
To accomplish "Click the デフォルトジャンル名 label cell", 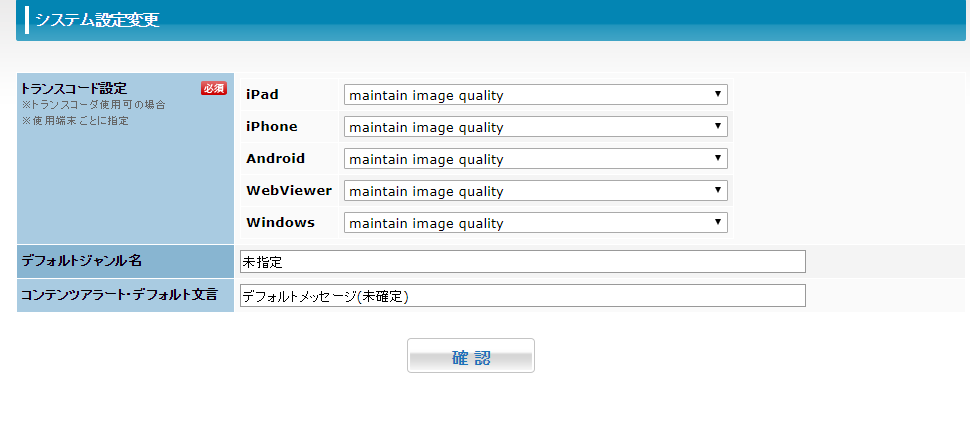I will coord(82,261).
